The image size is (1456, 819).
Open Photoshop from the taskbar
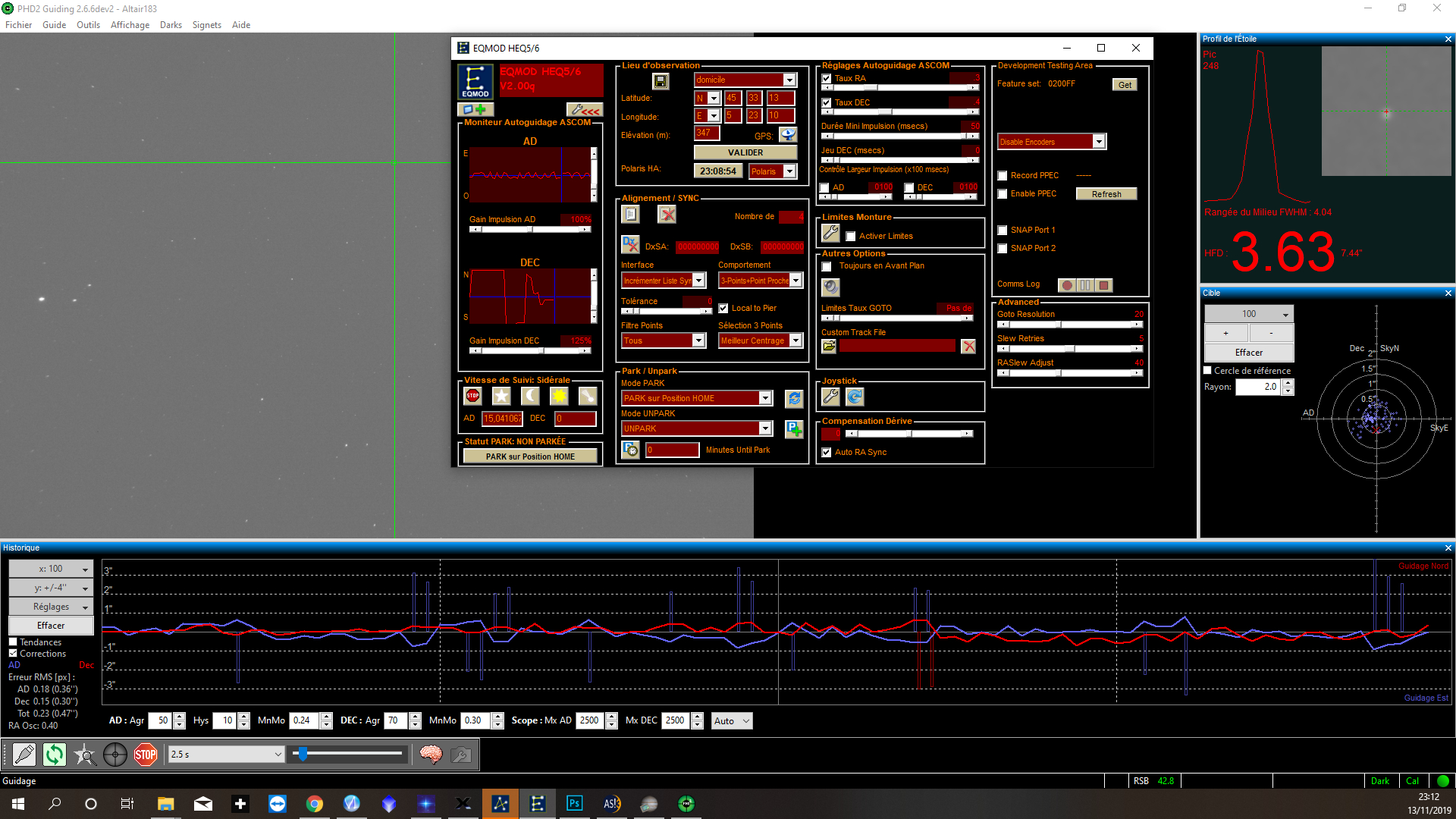point(575,804)
